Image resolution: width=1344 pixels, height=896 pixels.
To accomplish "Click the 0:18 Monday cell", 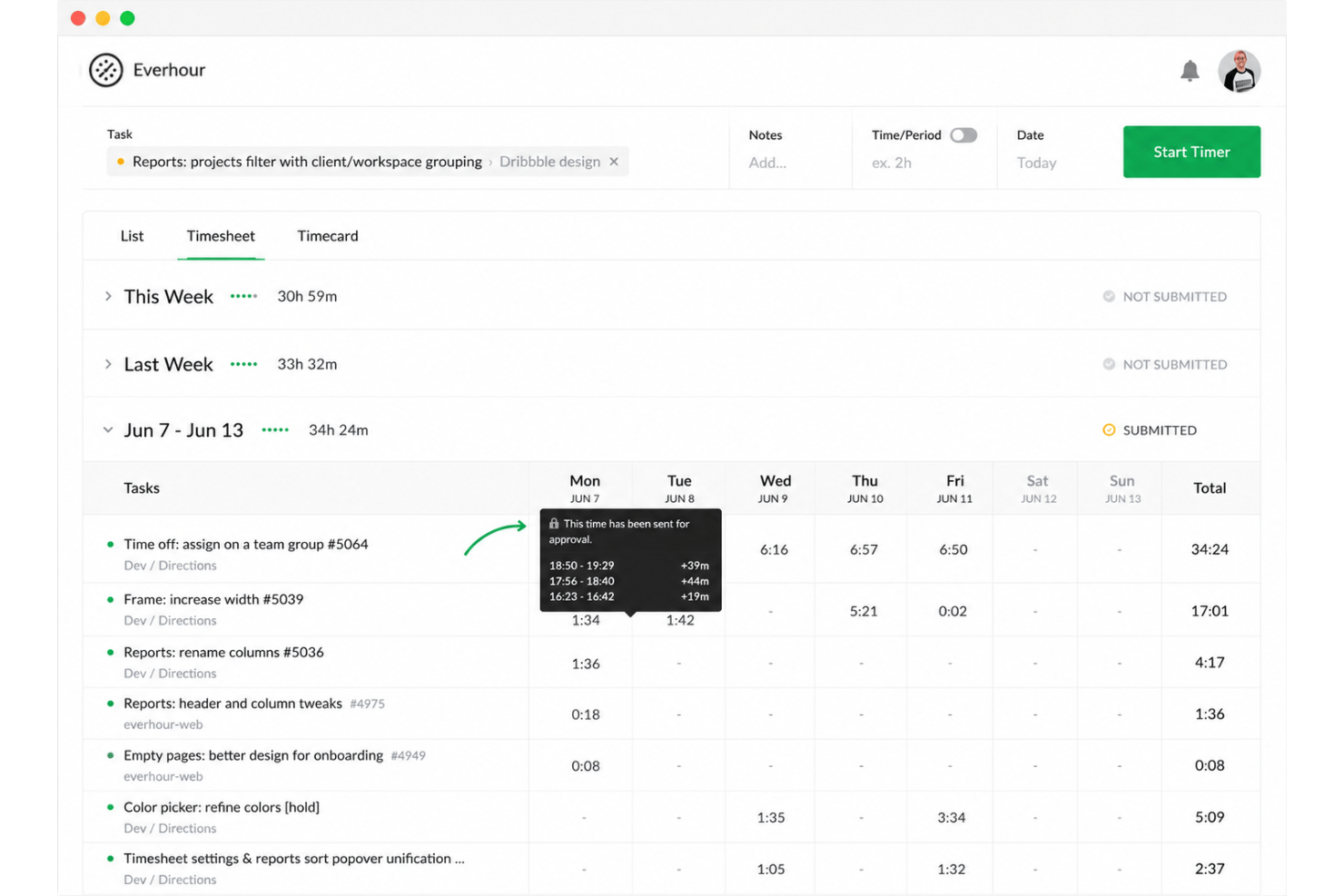I will pos(586,715).
